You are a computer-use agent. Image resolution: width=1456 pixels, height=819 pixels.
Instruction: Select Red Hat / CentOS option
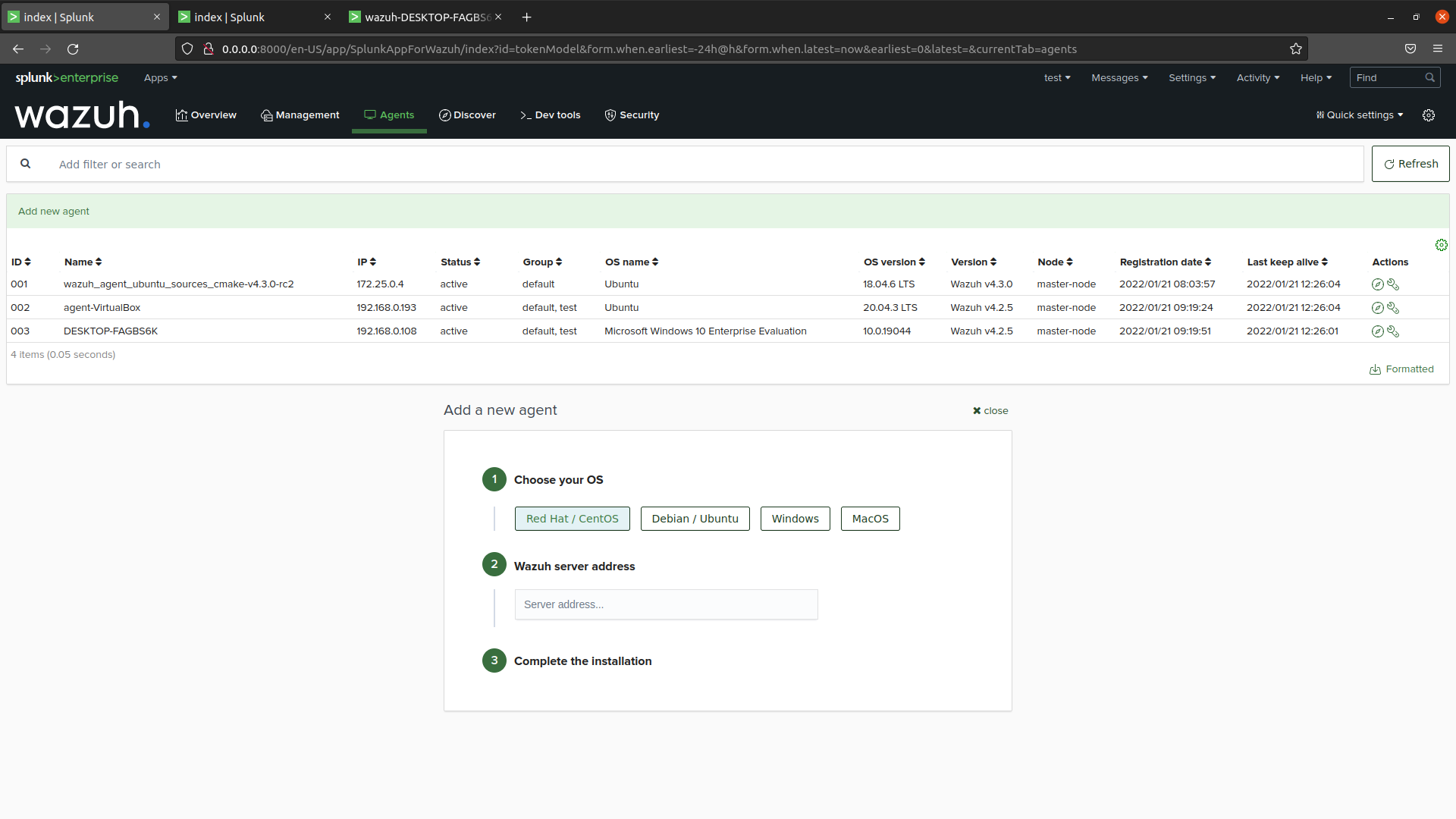(573, 519)
